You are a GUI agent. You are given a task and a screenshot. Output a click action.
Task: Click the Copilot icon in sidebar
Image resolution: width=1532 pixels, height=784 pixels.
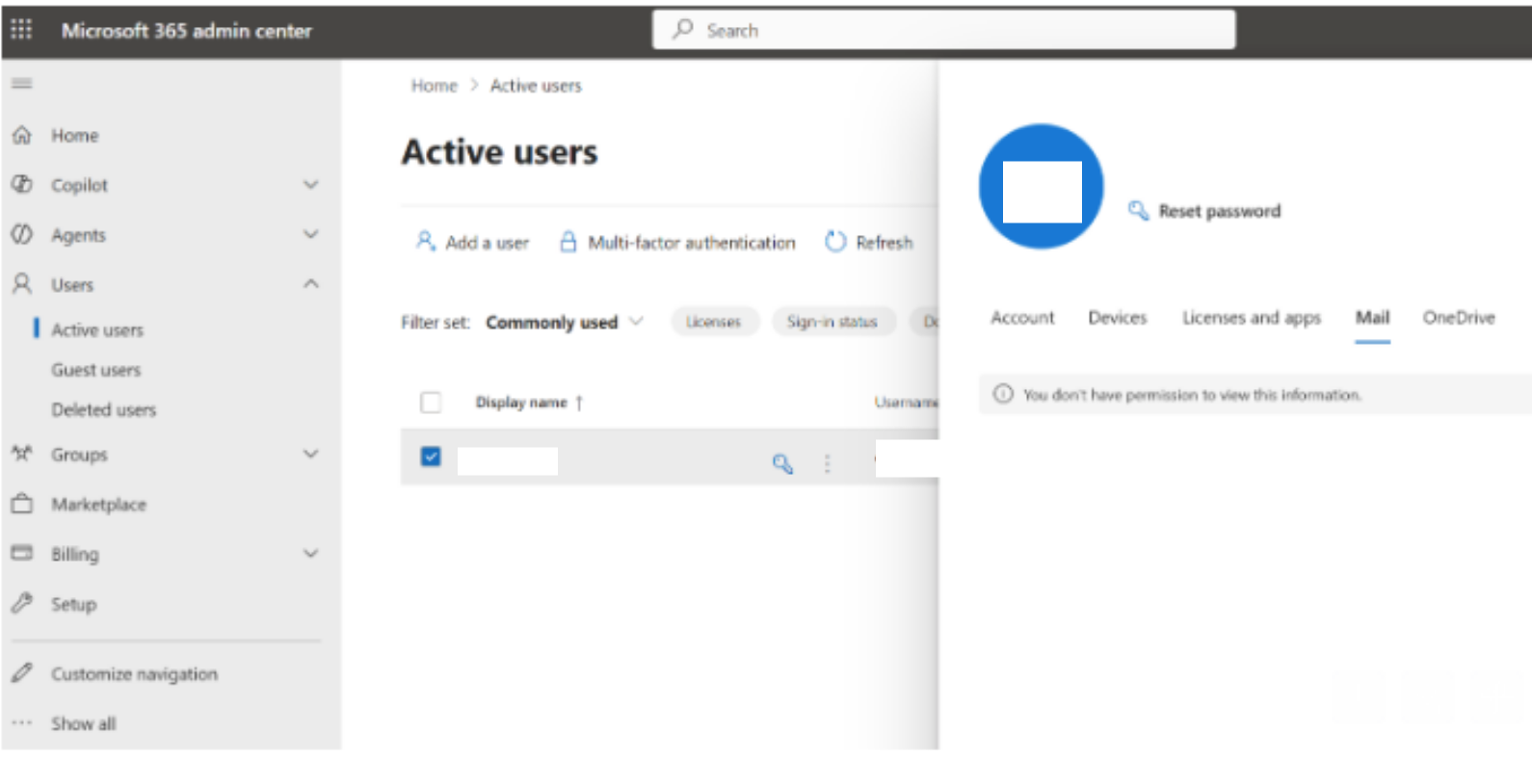point(22,184)
